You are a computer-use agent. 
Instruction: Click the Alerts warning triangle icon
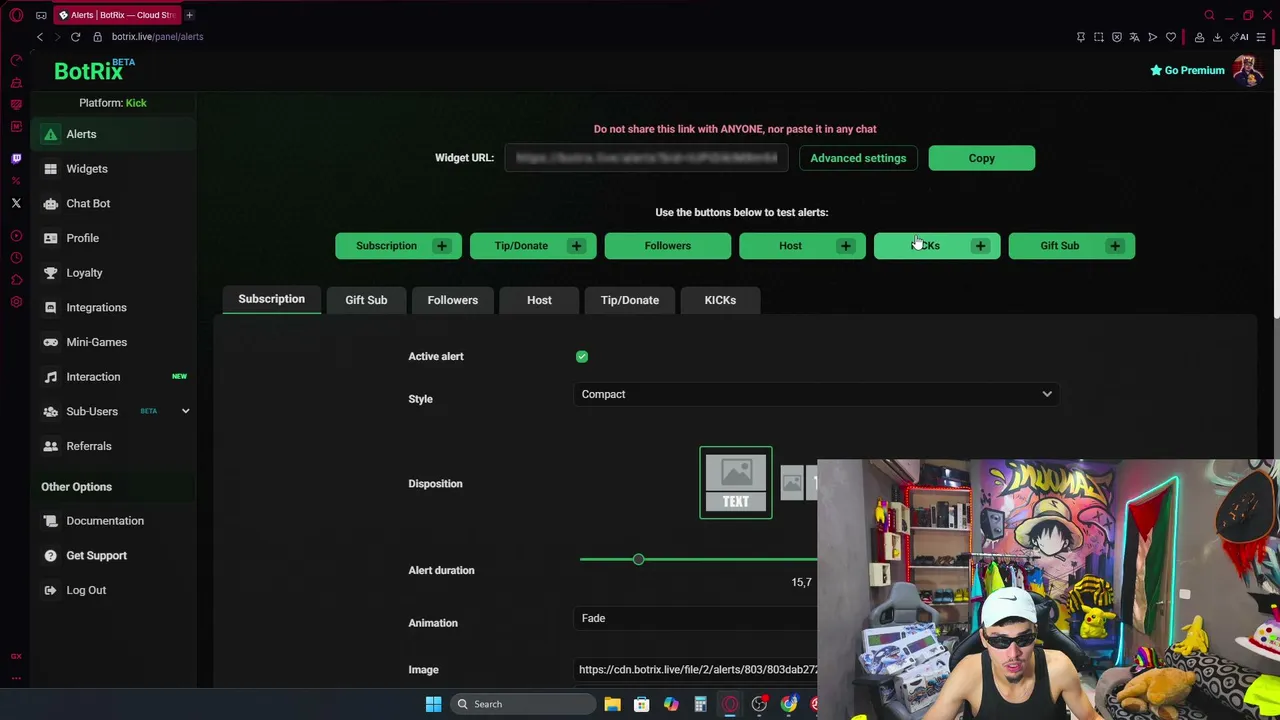tap(50, 134)
